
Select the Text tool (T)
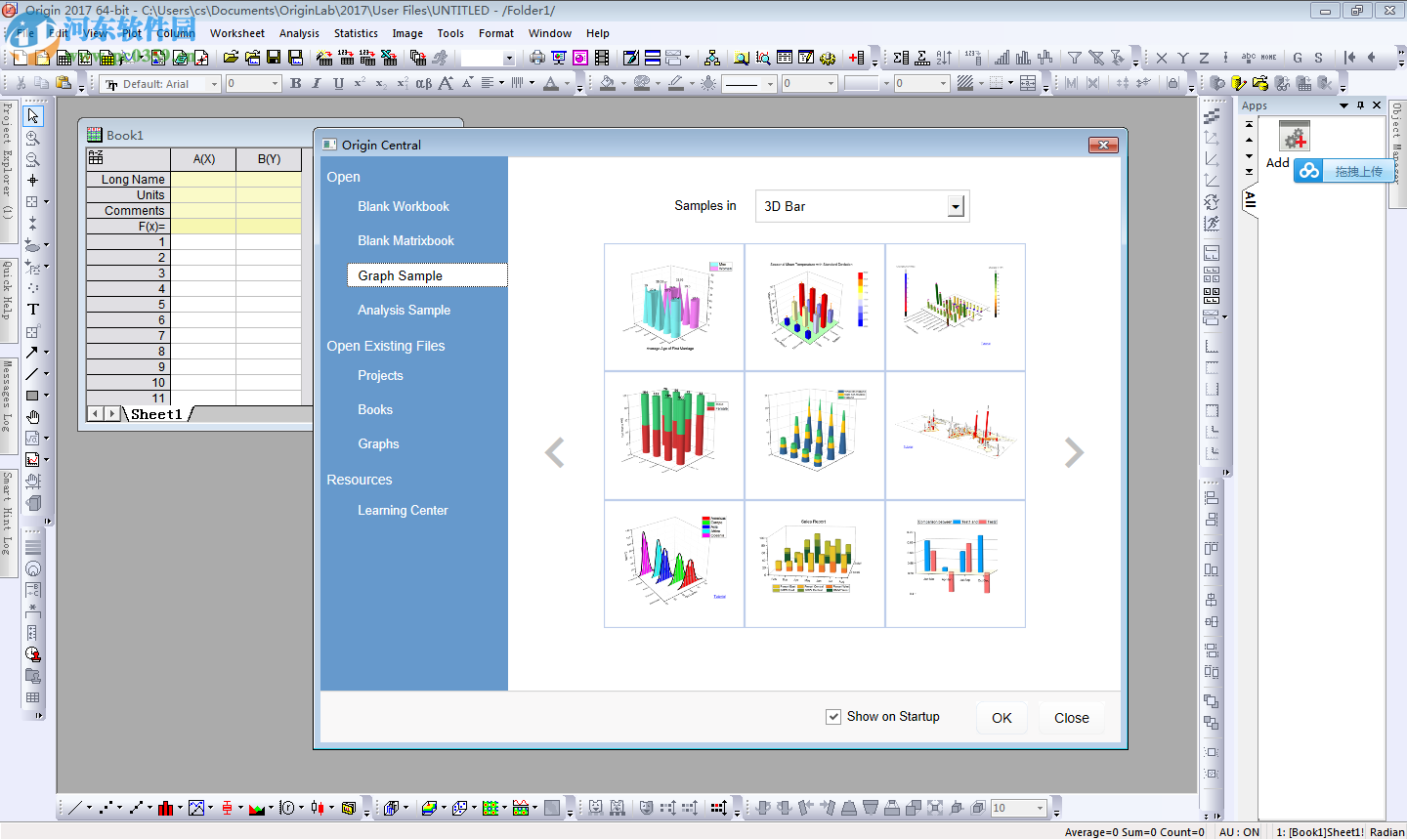click(33, 309)
